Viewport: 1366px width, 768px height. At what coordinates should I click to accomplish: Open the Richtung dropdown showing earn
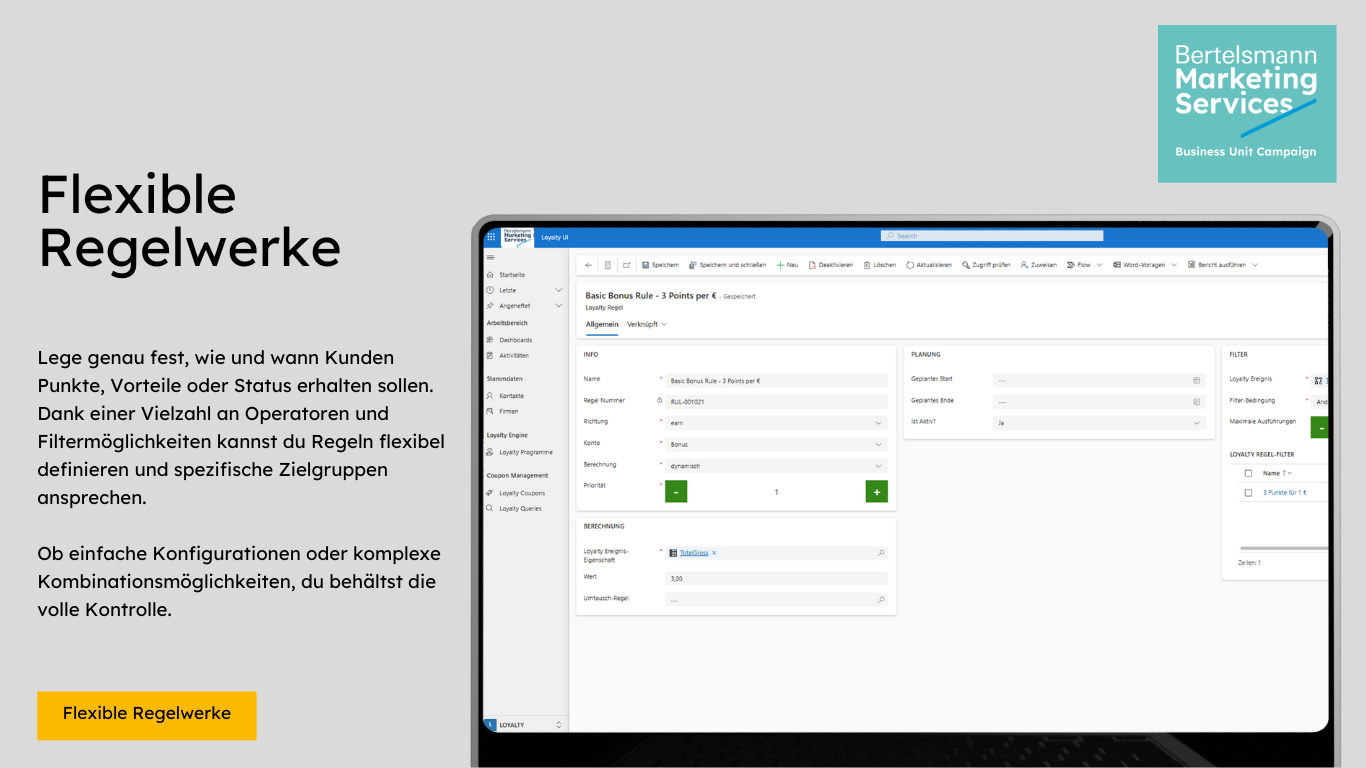776,423
